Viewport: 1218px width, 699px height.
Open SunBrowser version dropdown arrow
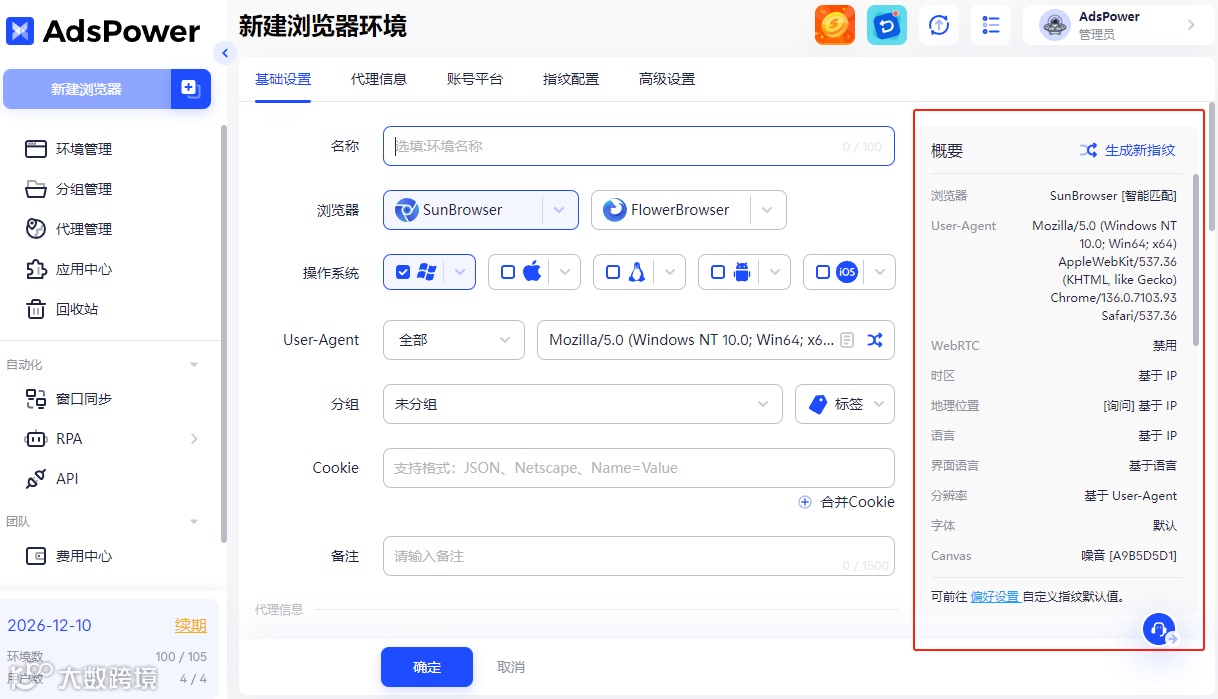560,210
